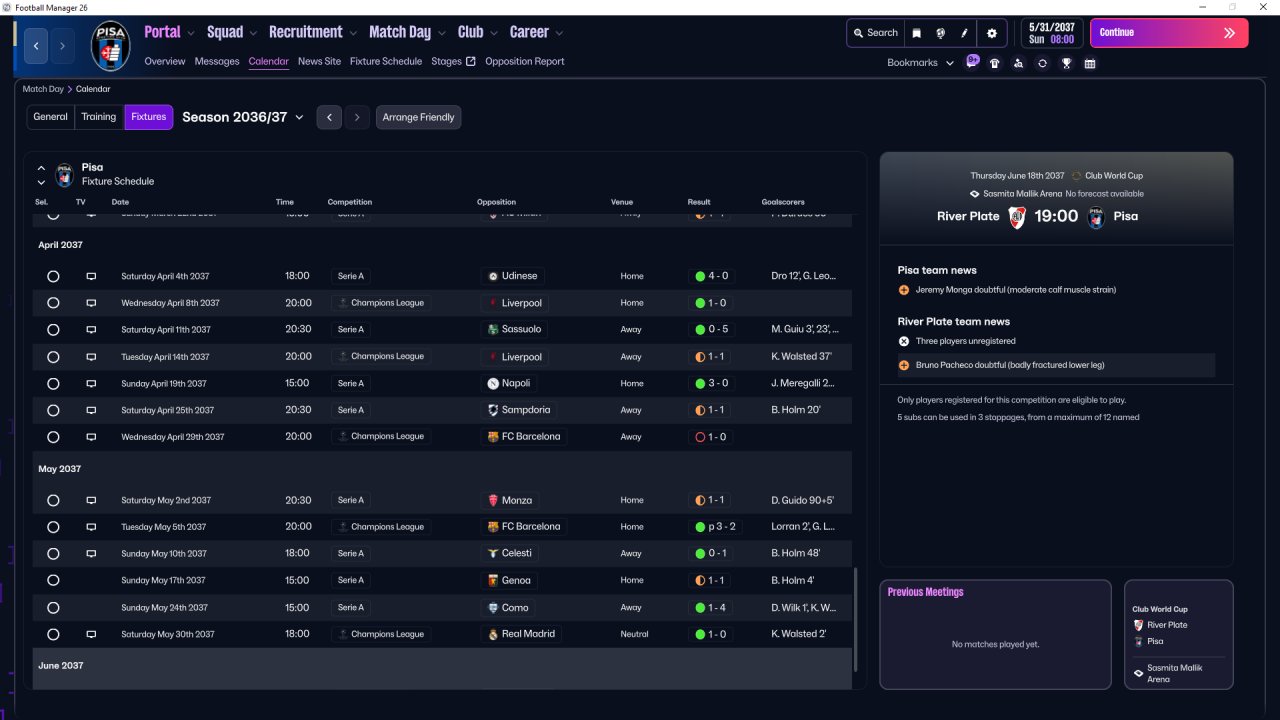Open the world globe icon in toolbar
The width and height of the screenshot is (1280, 720).
940,33
